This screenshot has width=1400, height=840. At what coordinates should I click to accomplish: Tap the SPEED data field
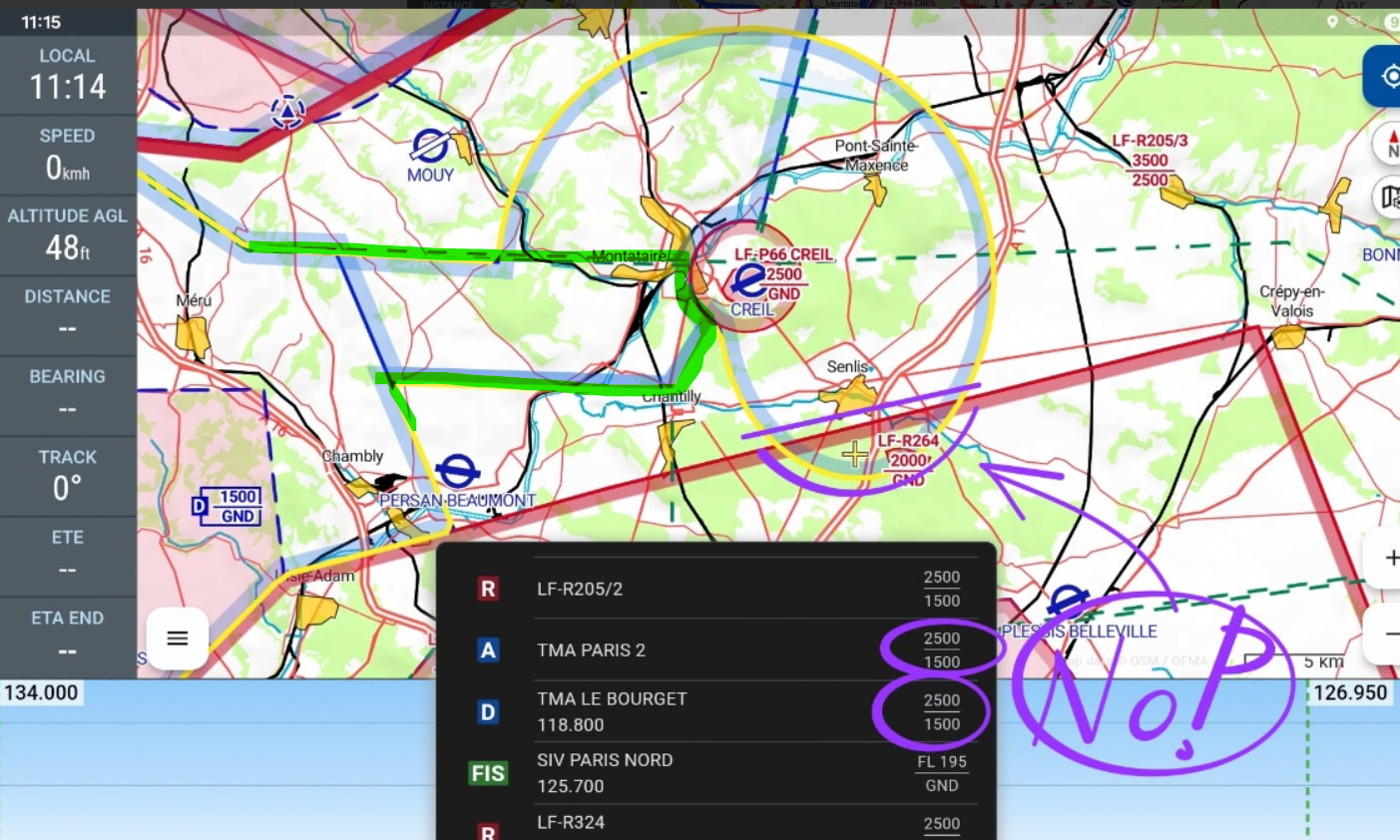[x=68, y=156]
